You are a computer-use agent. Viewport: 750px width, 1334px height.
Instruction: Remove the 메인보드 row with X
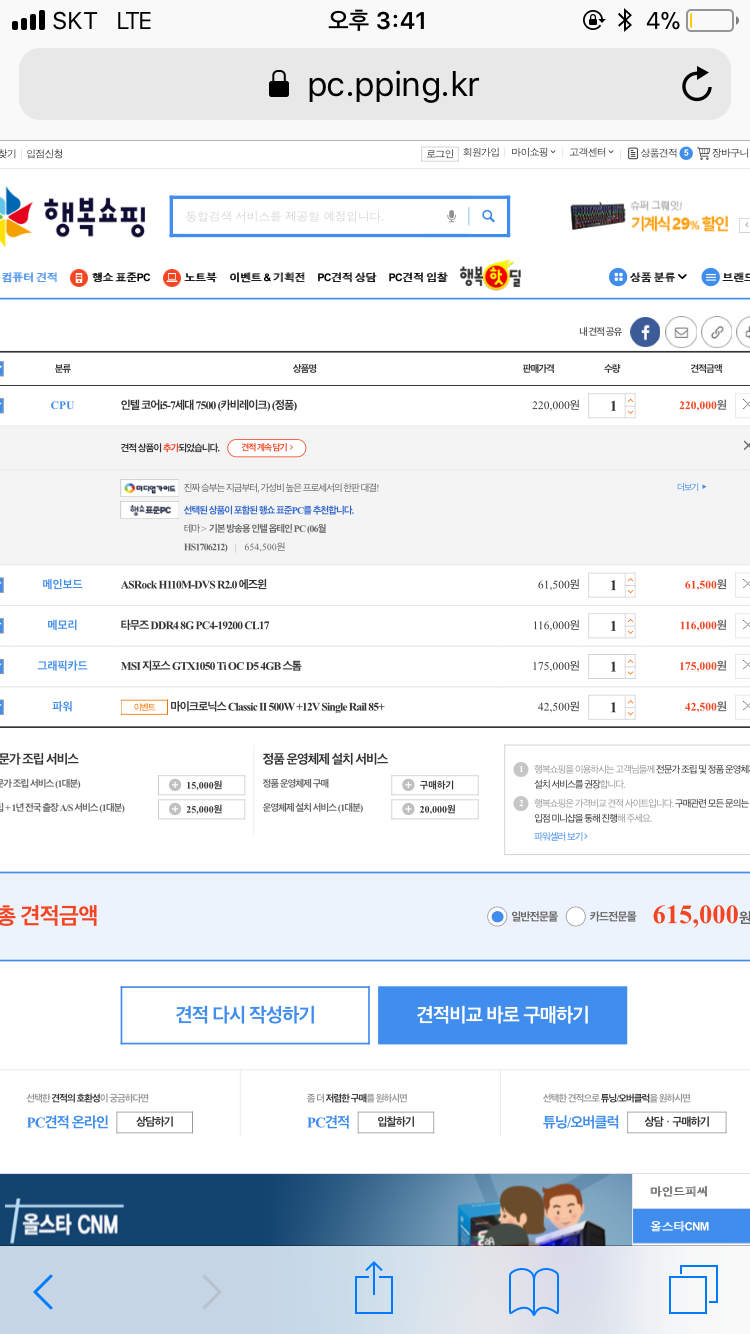[x=743, y=584]
